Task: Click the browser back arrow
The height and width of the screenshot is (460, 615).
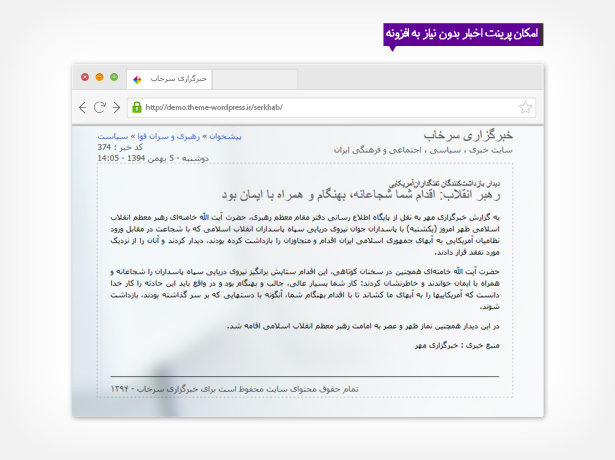Action: tap(83, 107)
